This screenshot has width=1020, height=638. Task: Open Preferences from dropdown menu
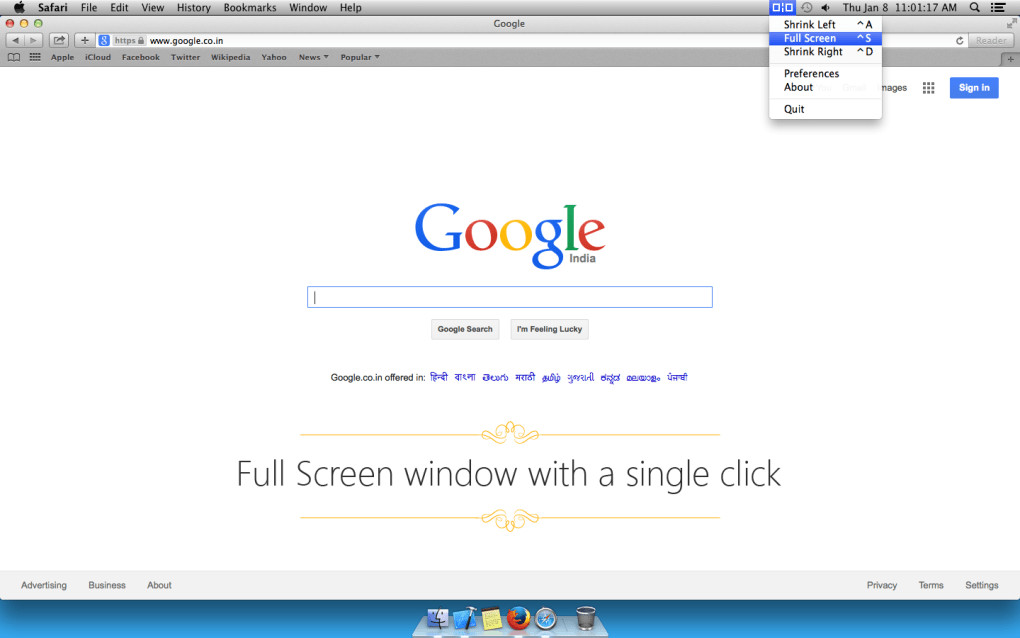(x=825, y=73)
